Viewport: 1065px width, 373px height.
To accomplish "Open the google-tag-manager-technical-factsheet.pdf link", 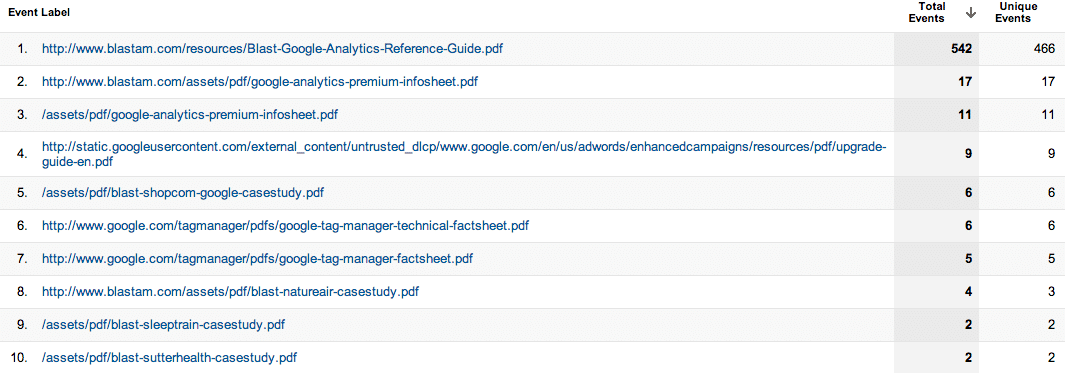I will pyautogui.click(x=285, y=226).
